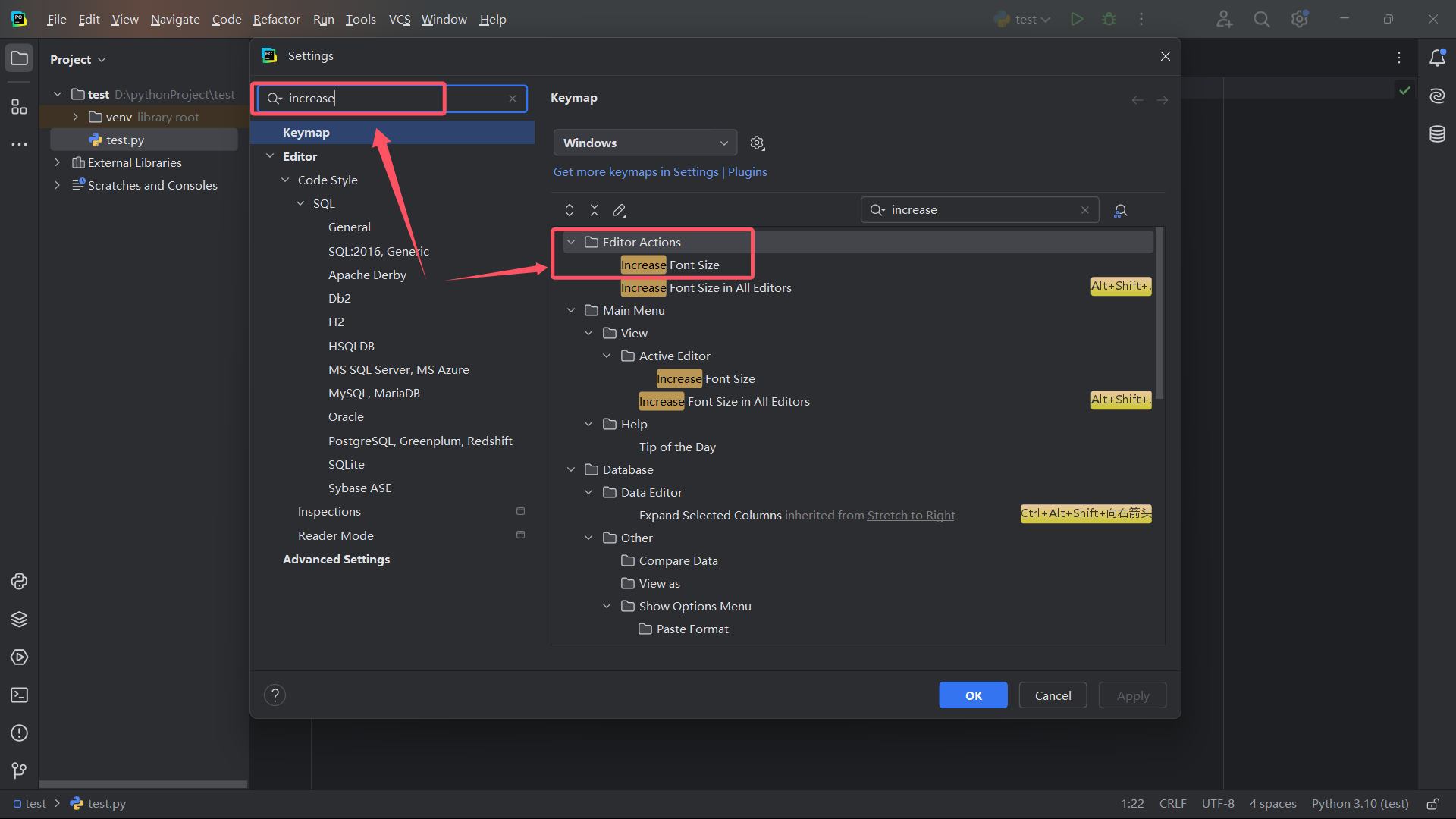This screenshot has width=1456, height=819.
Task: Collapse the Editor Actions folder
Action: [571, 243]
